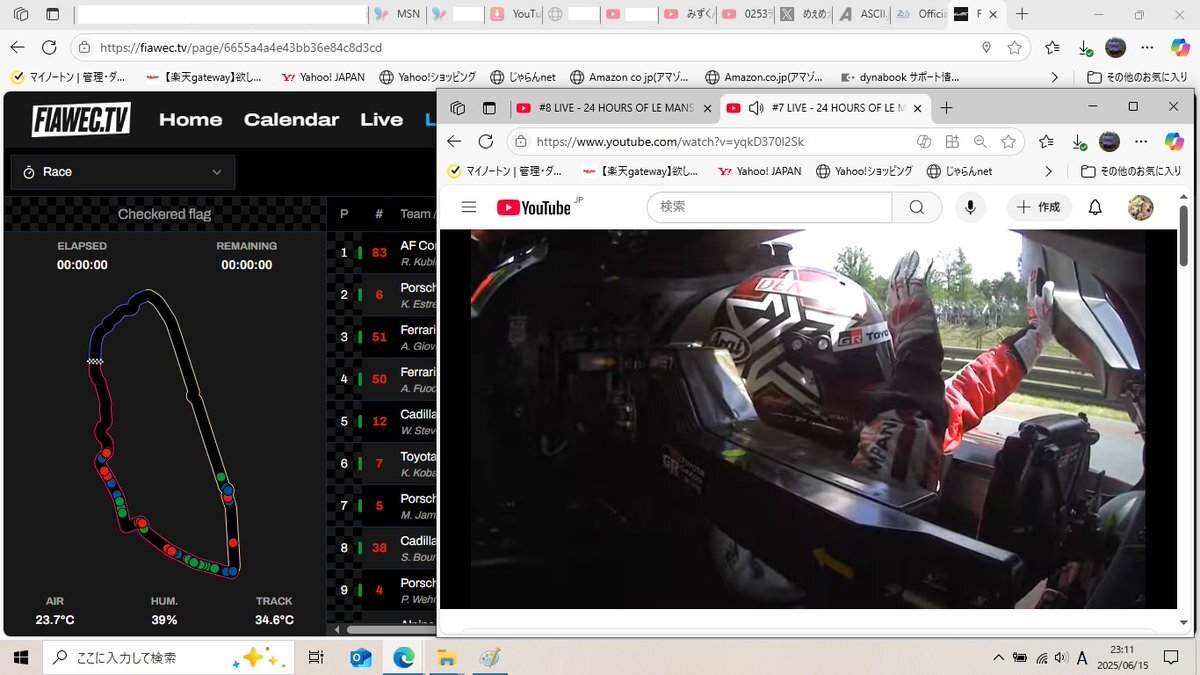Open Copilot in the YouTube window
The width and height of the screenshot is (1200, 675).
click(1174, 142)
